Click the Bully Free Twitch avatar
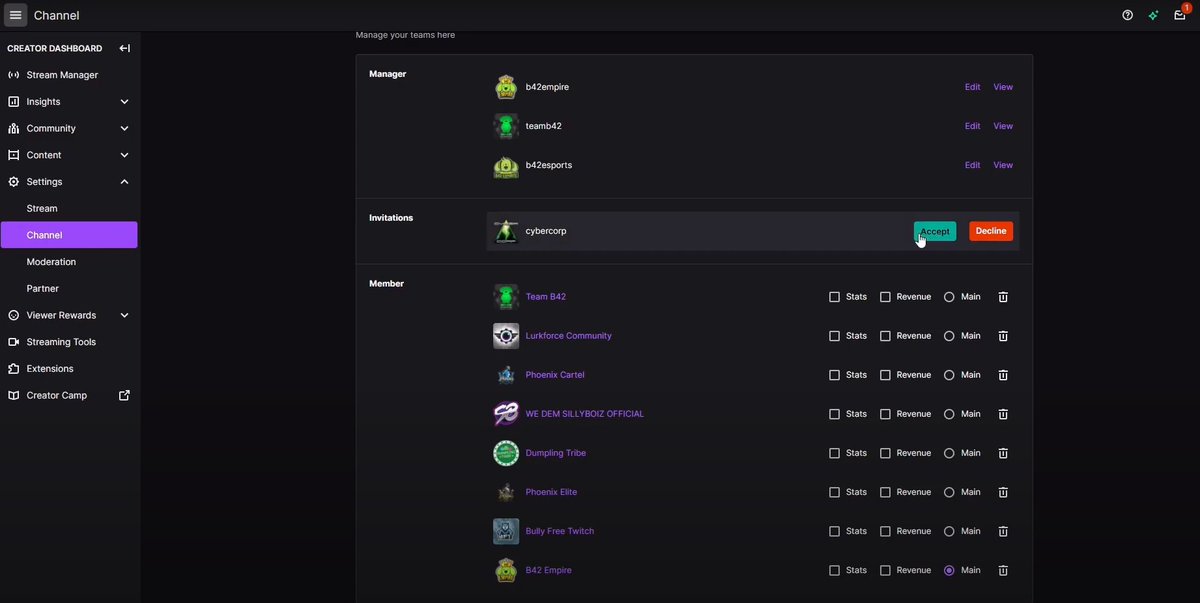1200x603 pixels. 506,531
